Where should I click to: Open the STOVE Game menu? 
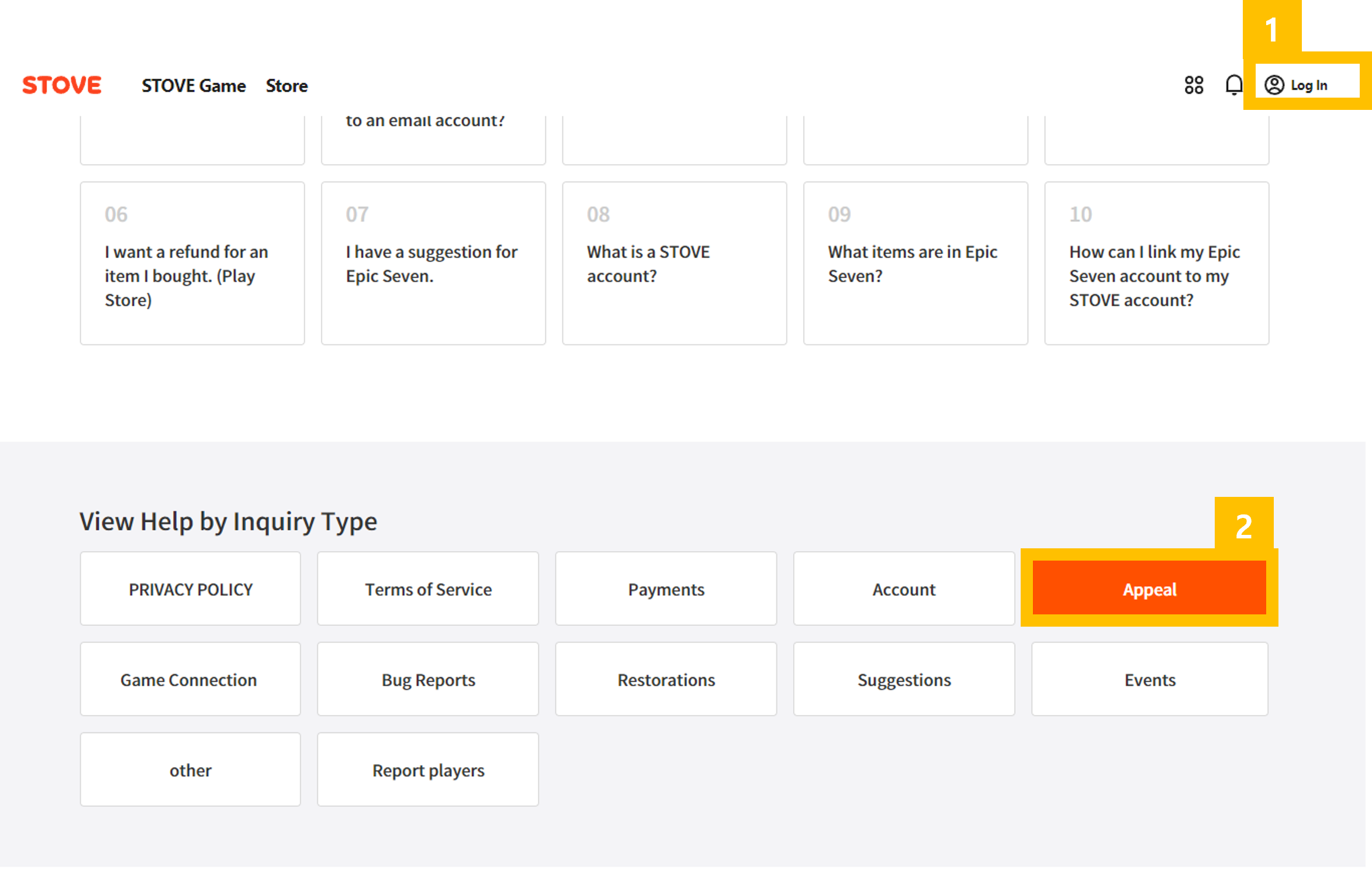[x=193, y=86]
